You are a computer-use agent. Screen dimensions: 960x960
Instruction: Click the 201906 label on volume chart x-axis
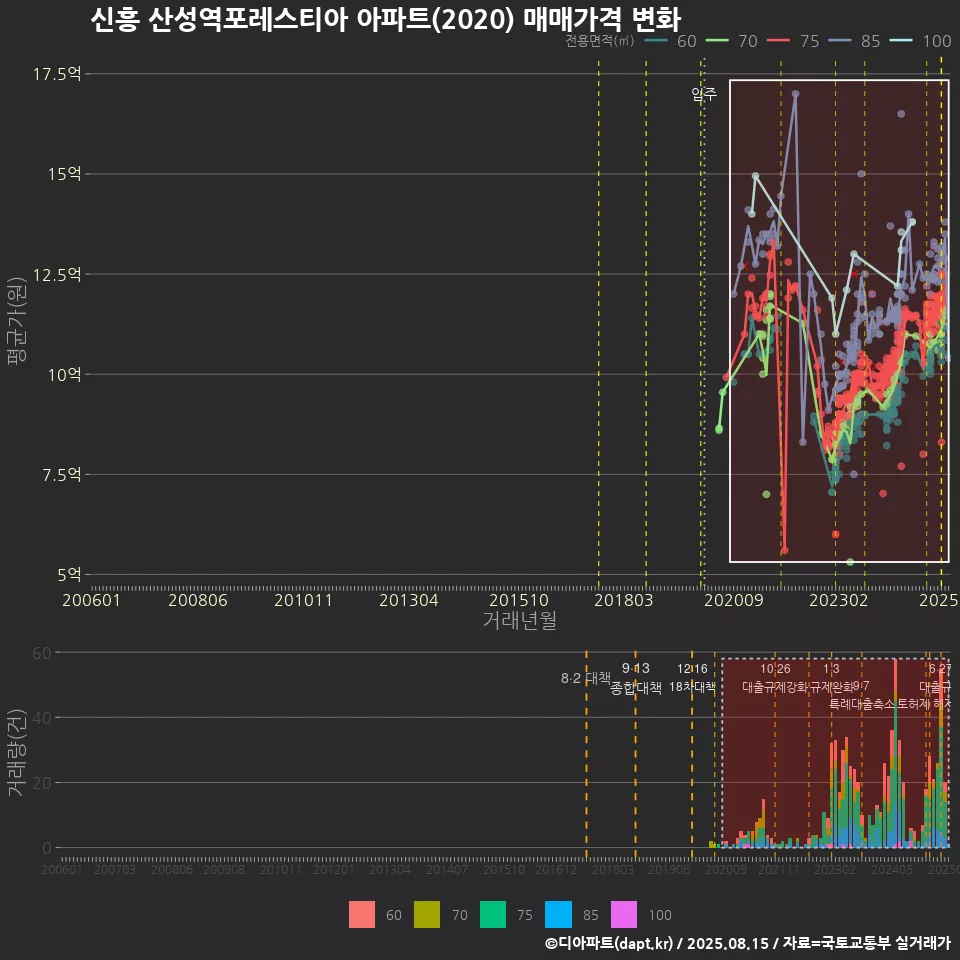[669, 869]
